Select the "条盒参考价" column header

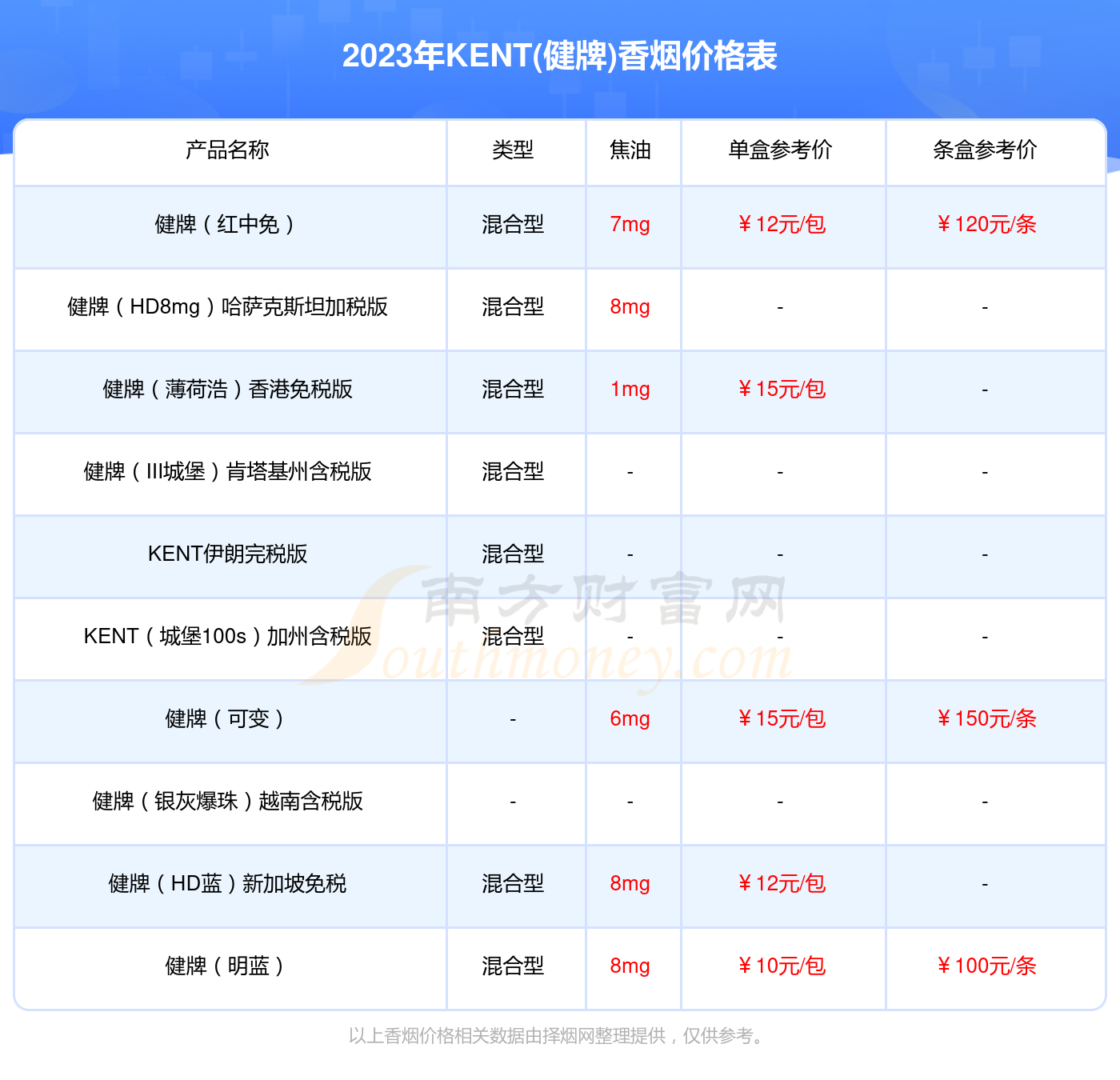985,150
